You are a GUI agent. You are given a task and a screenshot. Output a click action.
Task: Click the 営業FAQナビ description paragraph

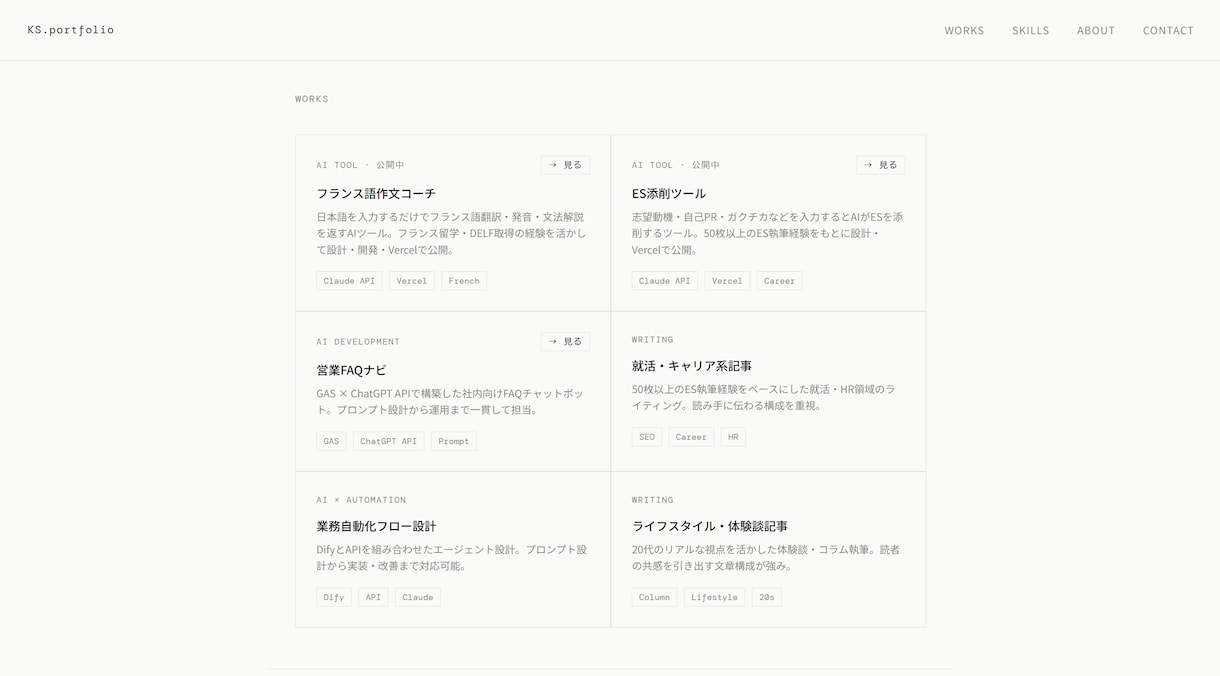[x=451, y=401]
